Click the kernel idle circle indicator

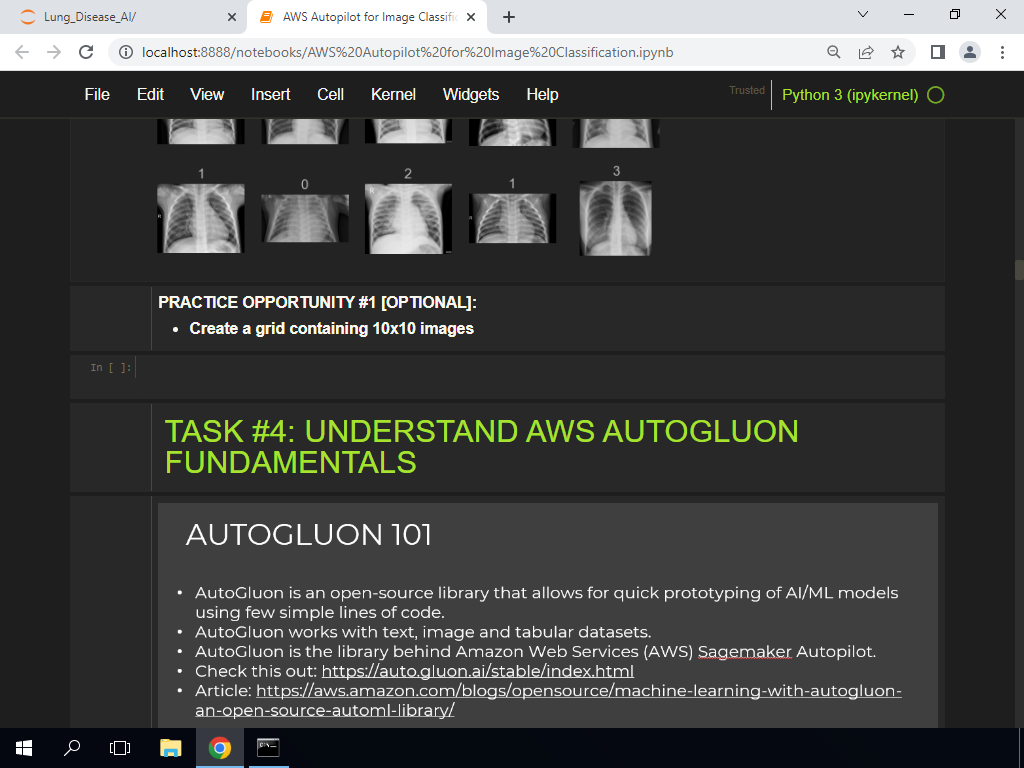click(x=936, y=95)
